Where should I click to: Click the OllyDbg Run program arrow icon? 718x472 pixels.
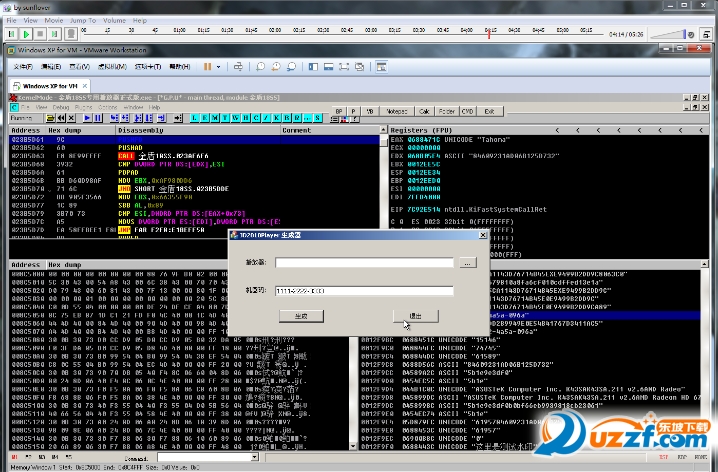coord(87,117)
